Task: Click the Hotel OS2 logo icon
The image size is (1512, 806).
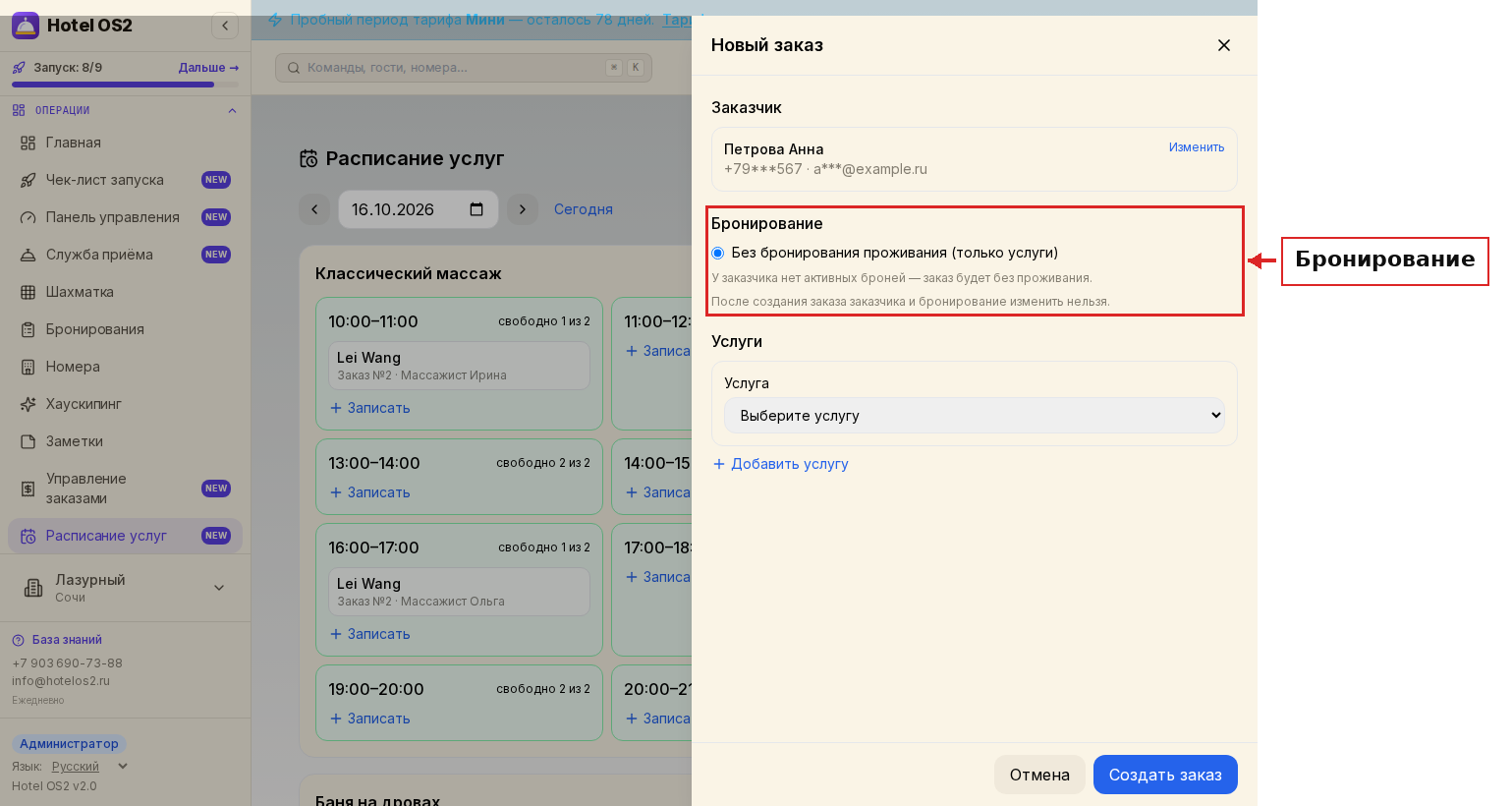Action: (26, 26)
